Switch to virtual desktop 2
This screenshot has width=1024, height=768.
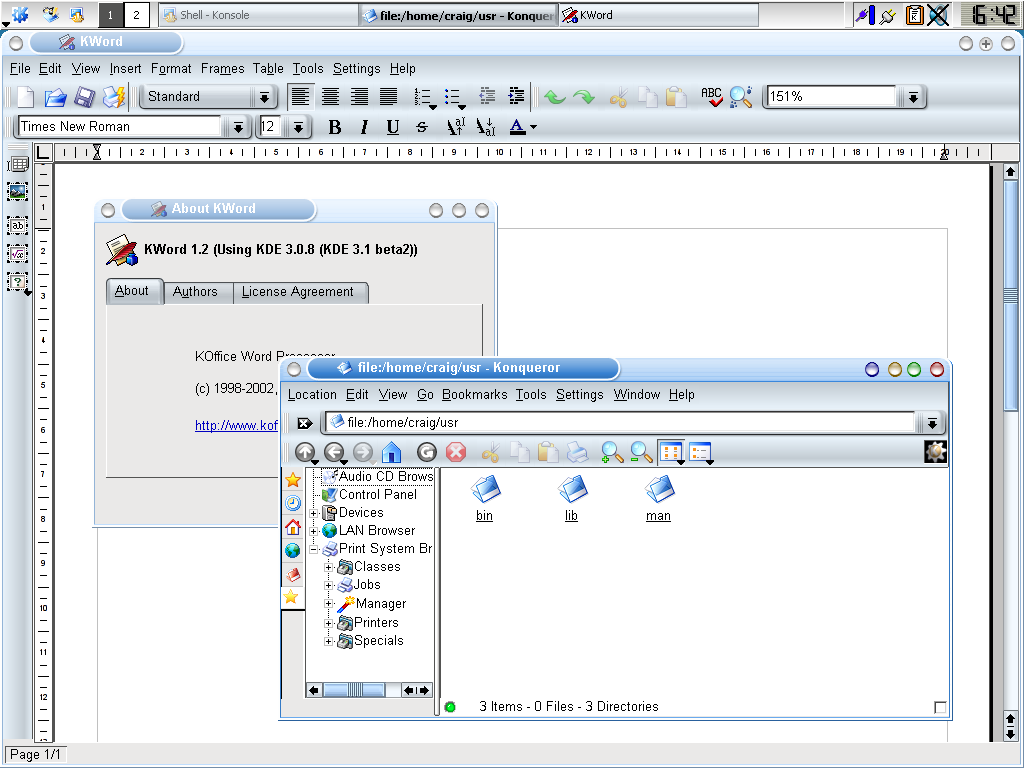(x=136, y=15)
